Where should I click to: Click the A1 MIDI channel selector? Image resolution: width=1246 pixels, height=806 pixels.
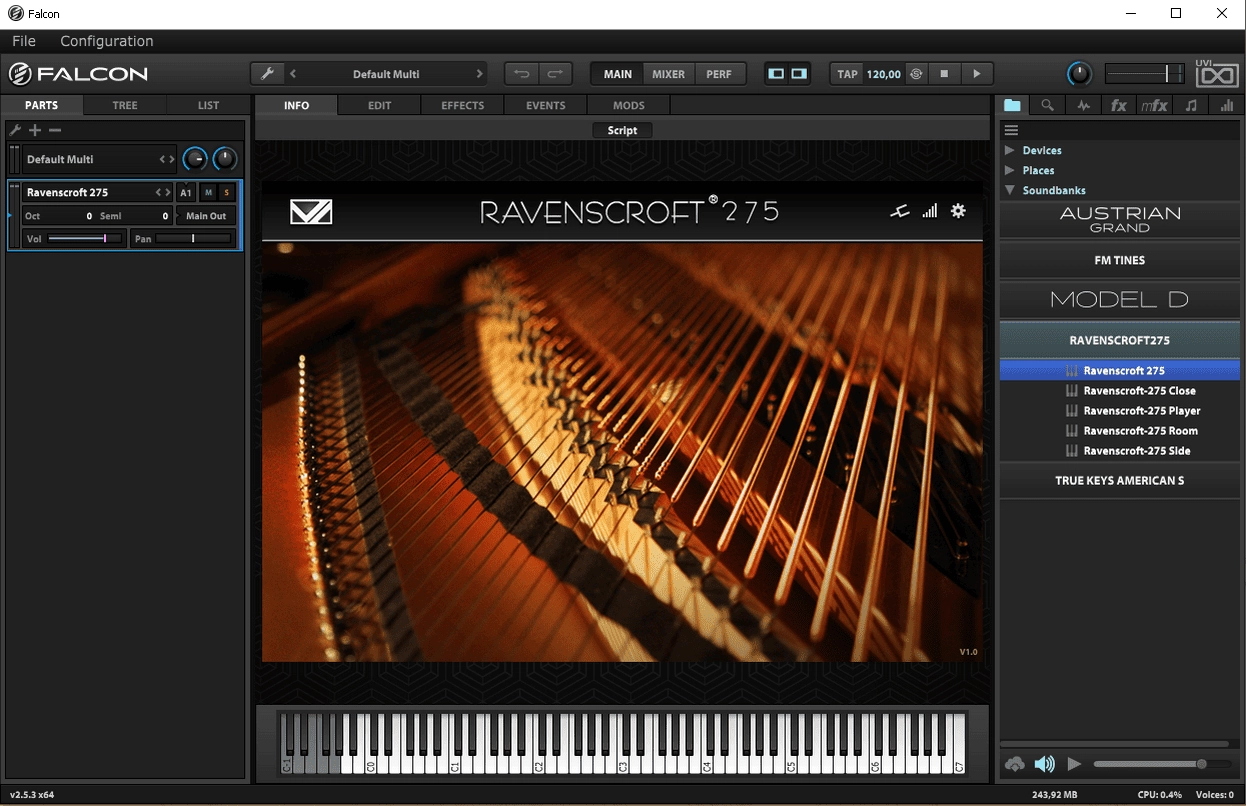click(186, 192)
